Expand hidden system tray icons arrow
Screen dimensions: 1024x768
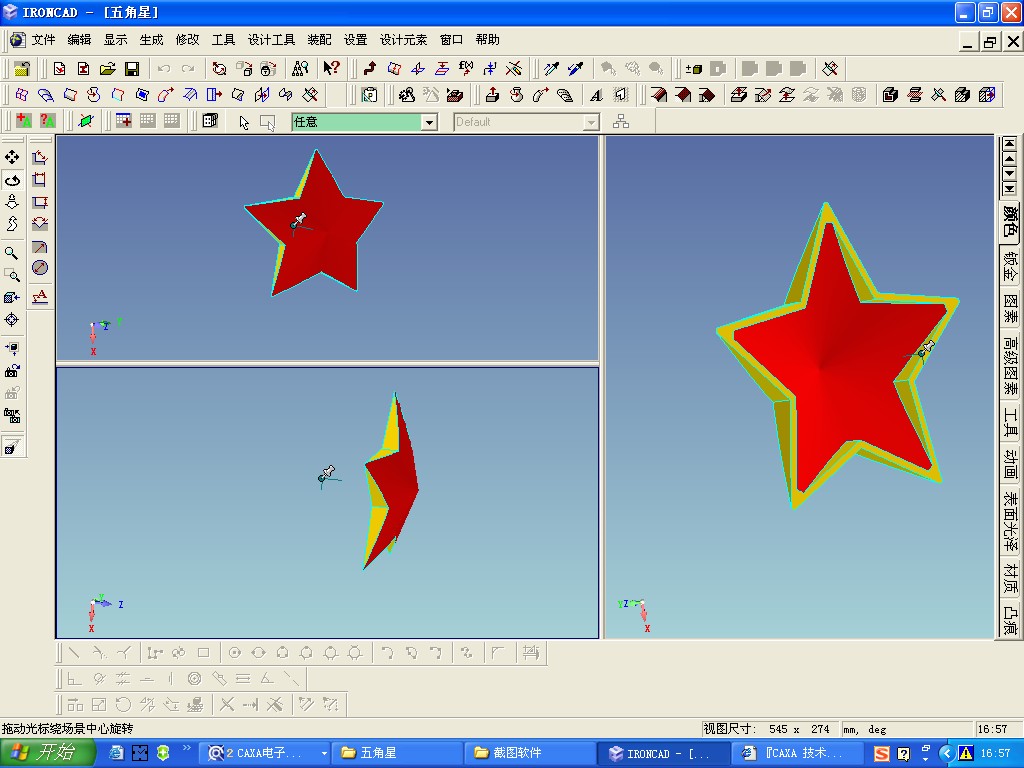click(x=946, y=754)
